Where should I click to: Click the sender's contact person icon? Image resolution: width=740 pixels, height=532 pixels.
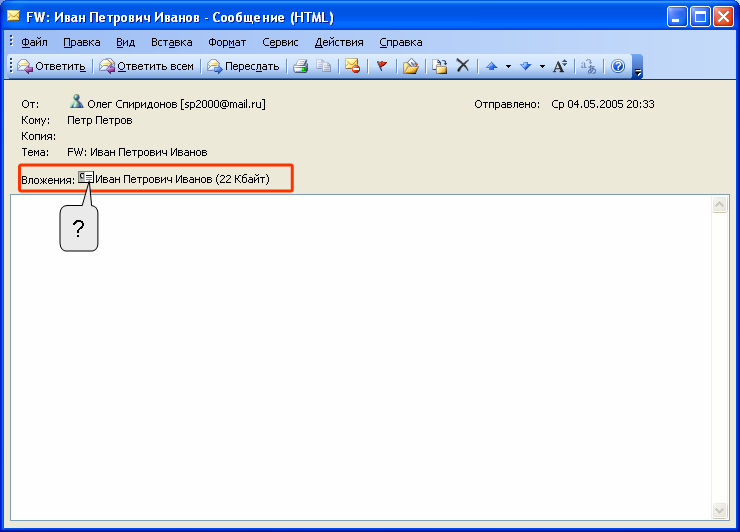76,101
